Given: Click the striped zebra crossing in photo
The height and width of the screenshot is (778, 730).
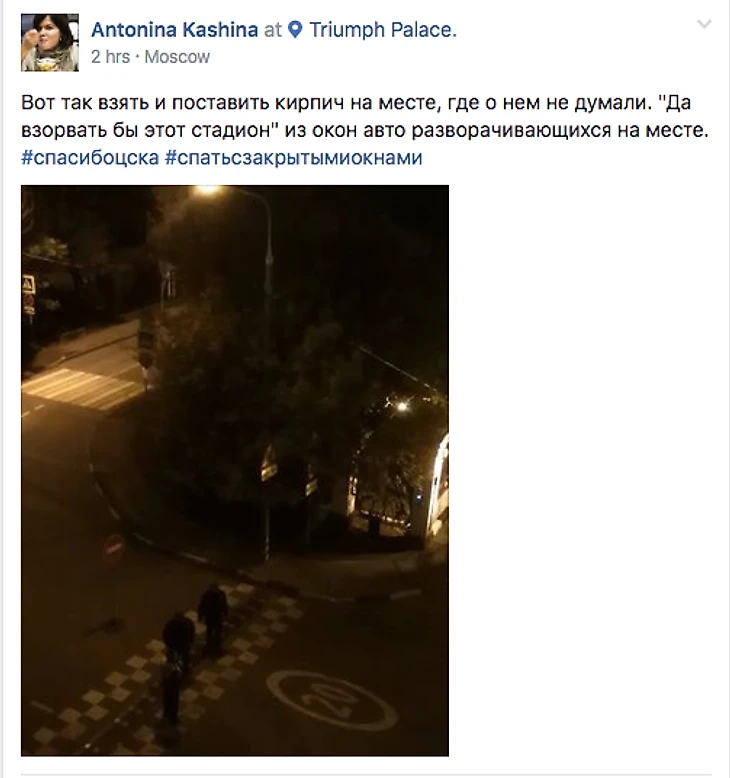Looking at the screenshot, I should [x=84, y=389].
